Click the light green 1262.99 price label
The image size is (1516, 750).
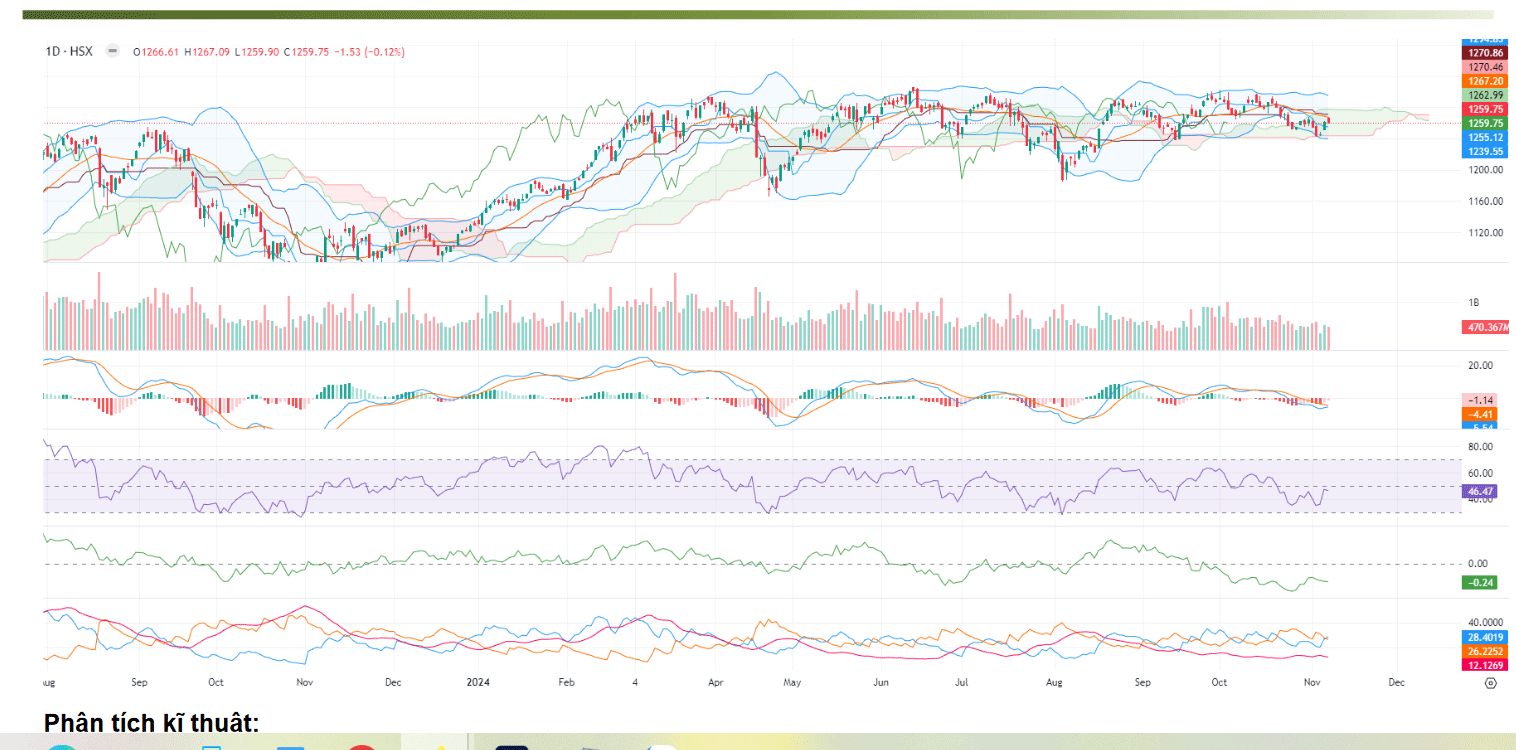tap(1485, 94)
